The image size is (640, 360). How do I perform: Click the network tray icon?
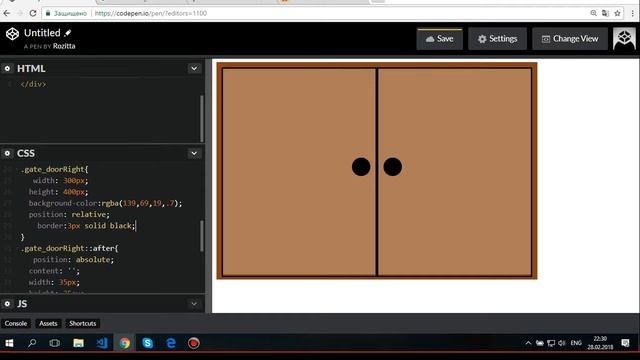pyautogui.click(x=551, y=343)
